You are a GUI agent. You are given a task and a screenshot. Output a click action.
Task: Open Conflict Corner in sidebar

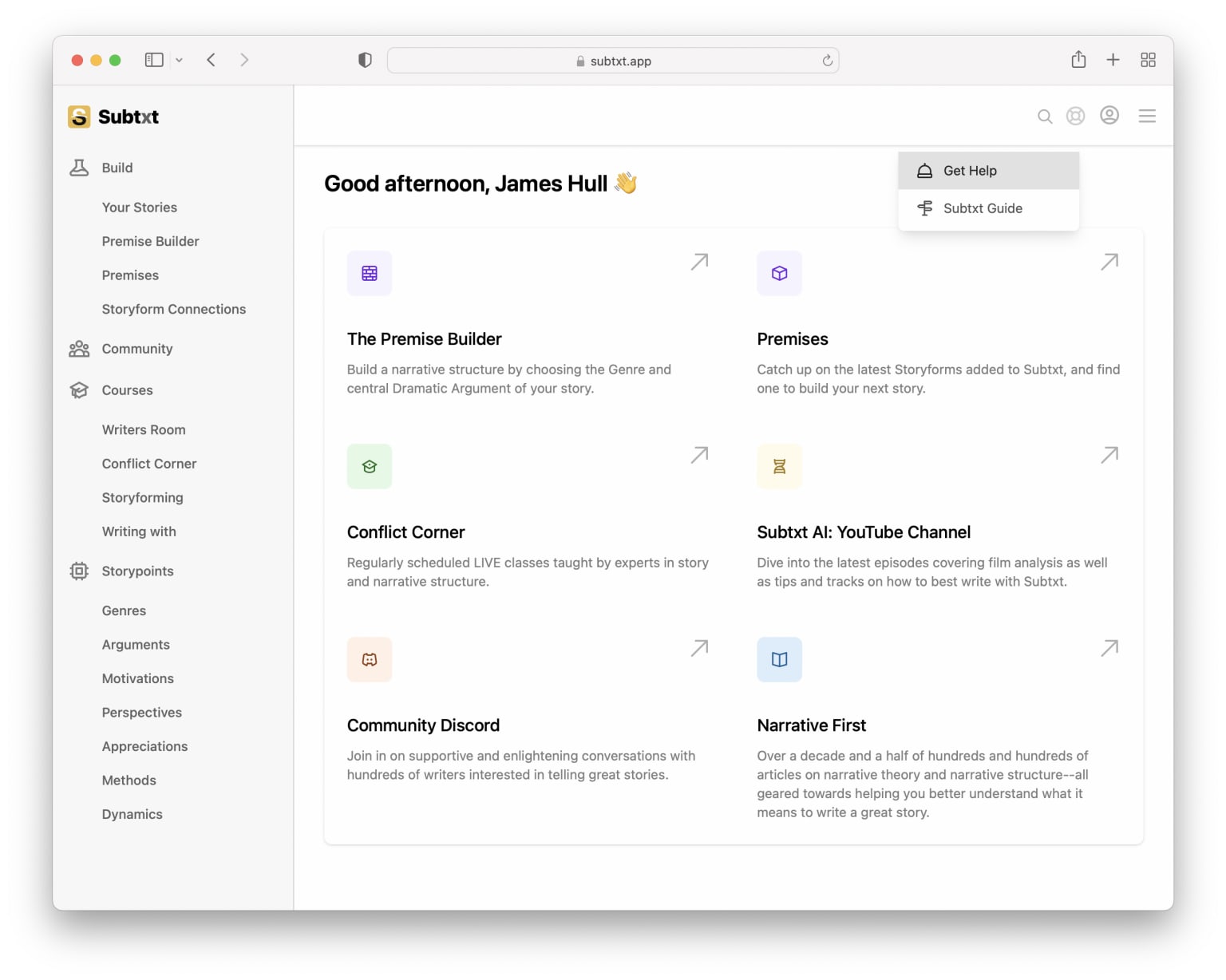149,464
